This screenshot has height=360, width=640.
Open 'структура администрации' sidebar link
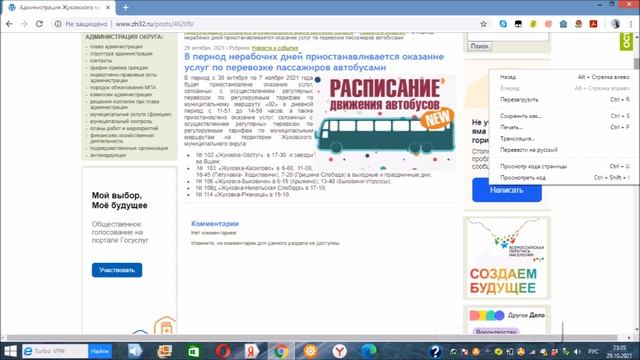[121, 53]
